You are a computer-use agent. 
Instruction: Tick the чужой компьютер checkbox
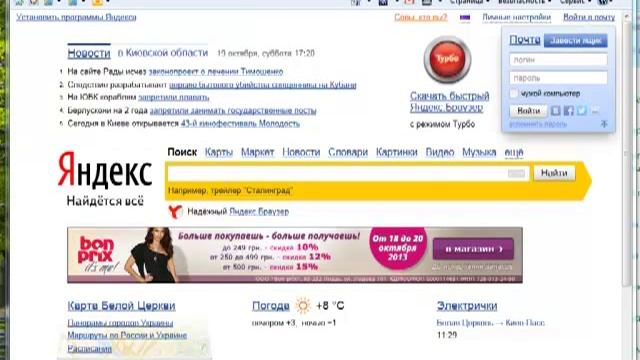(x=514, y=93)
